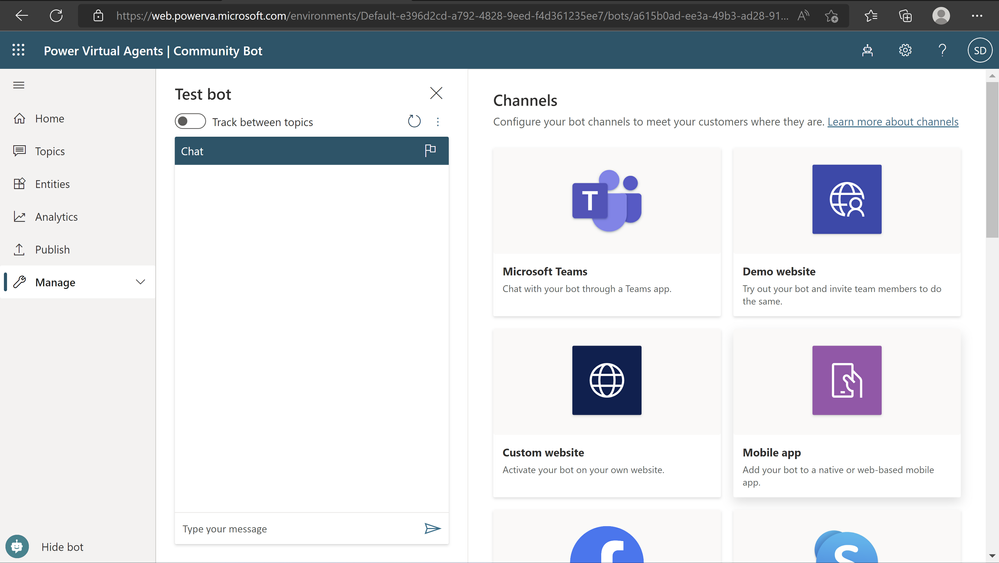The height and width of the screenshot is (563, 999).
Task: Click the Chat header label
Action: point(192,151)
